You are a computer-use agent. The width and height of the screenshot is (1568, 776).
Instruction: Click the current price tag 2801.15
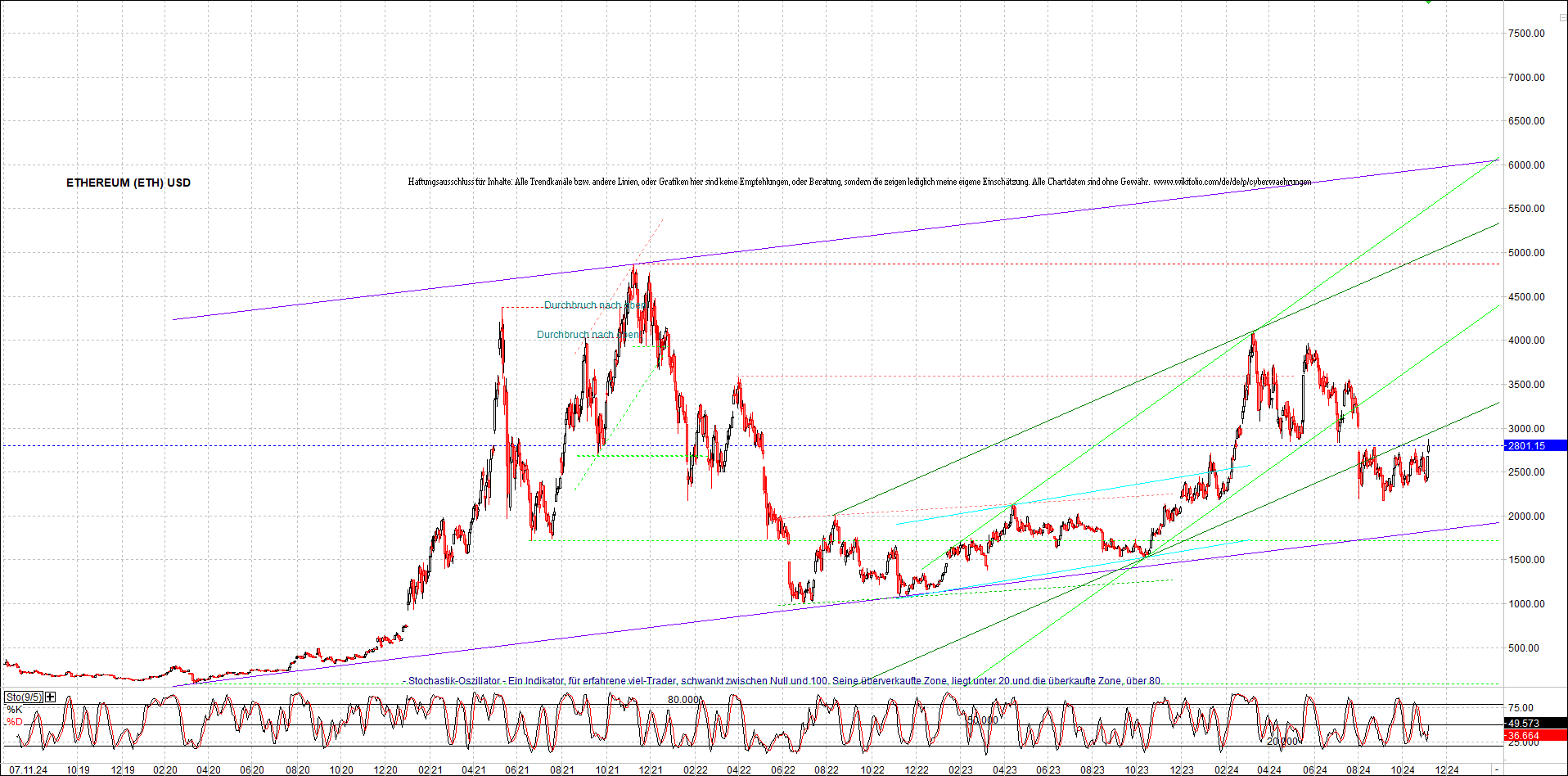(x=1535, y=446)
